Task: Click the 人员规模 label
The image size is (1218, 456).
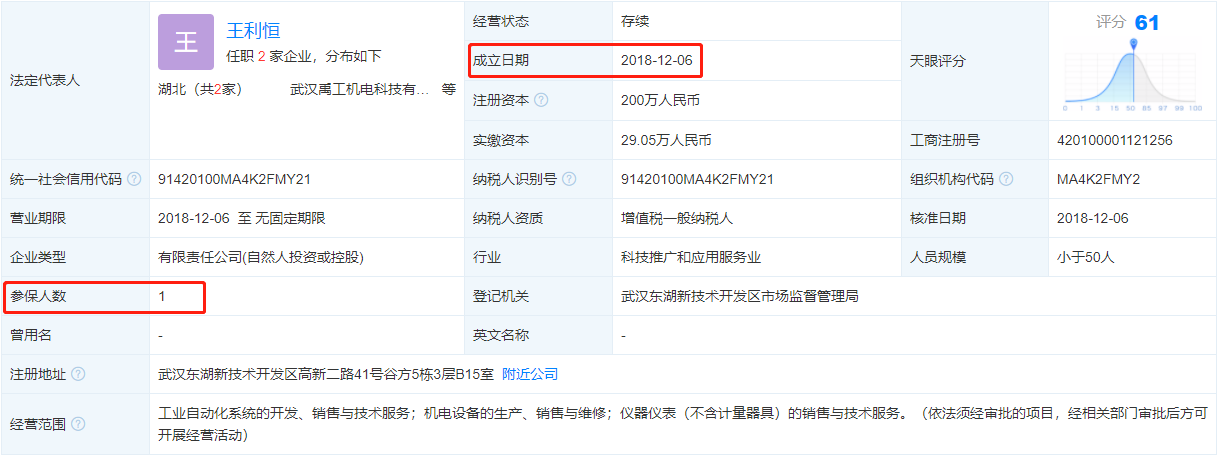Action: coord(938,257)
